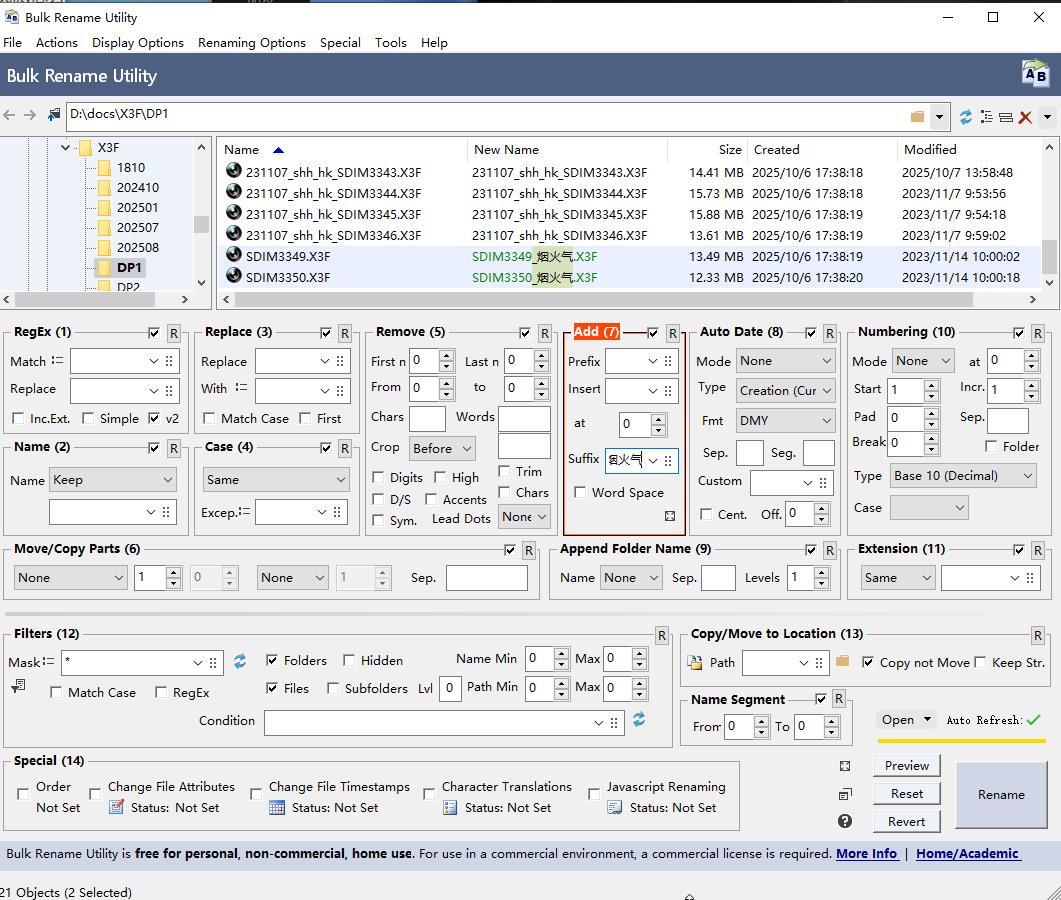Toggle the Copy not Move checkbox
The image size is (1061, 900).
[x=868, y=662]
